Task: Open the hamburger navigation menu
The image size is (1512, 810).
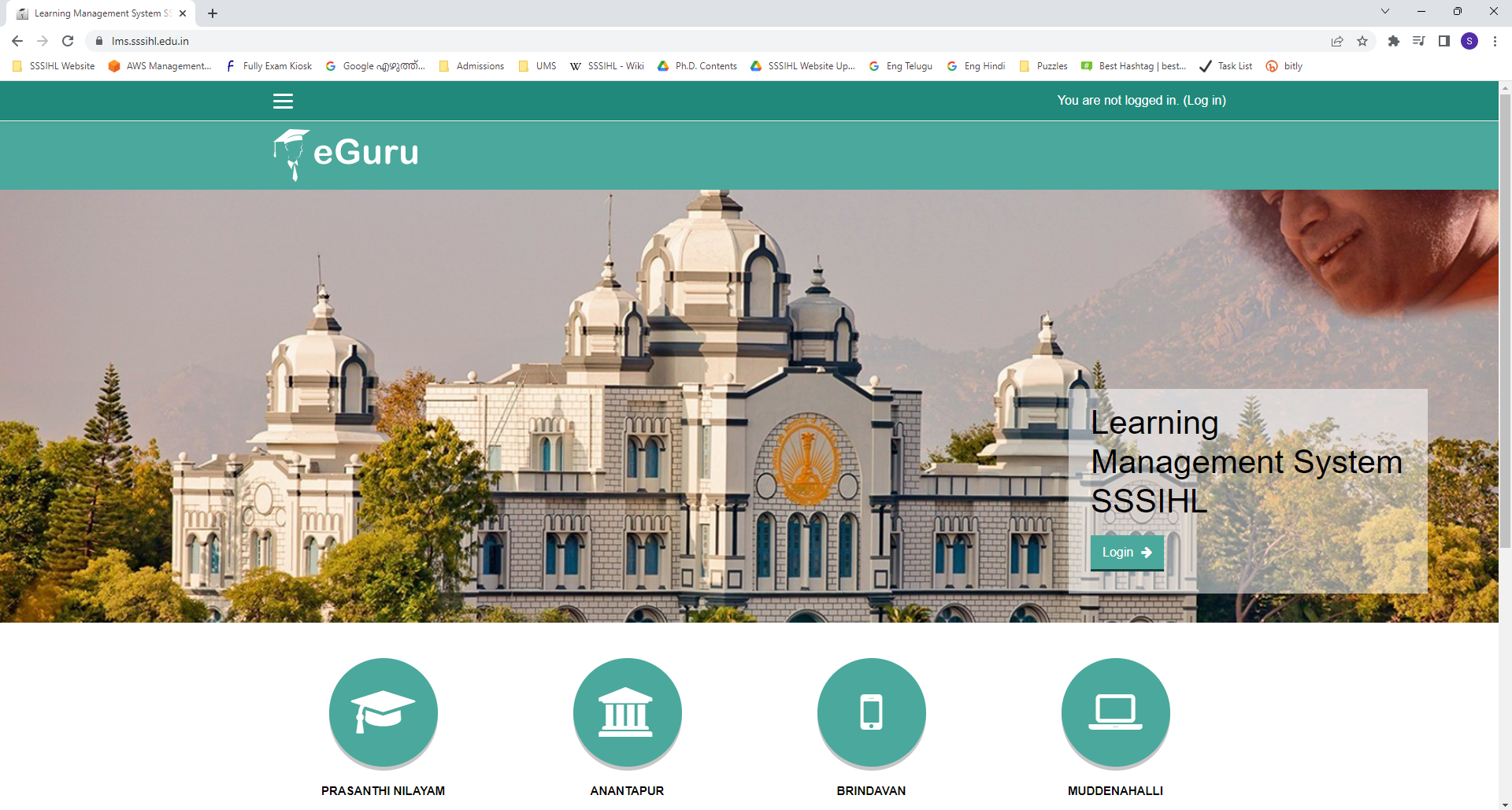Action: pyautogui.click(x=283, y=101)
